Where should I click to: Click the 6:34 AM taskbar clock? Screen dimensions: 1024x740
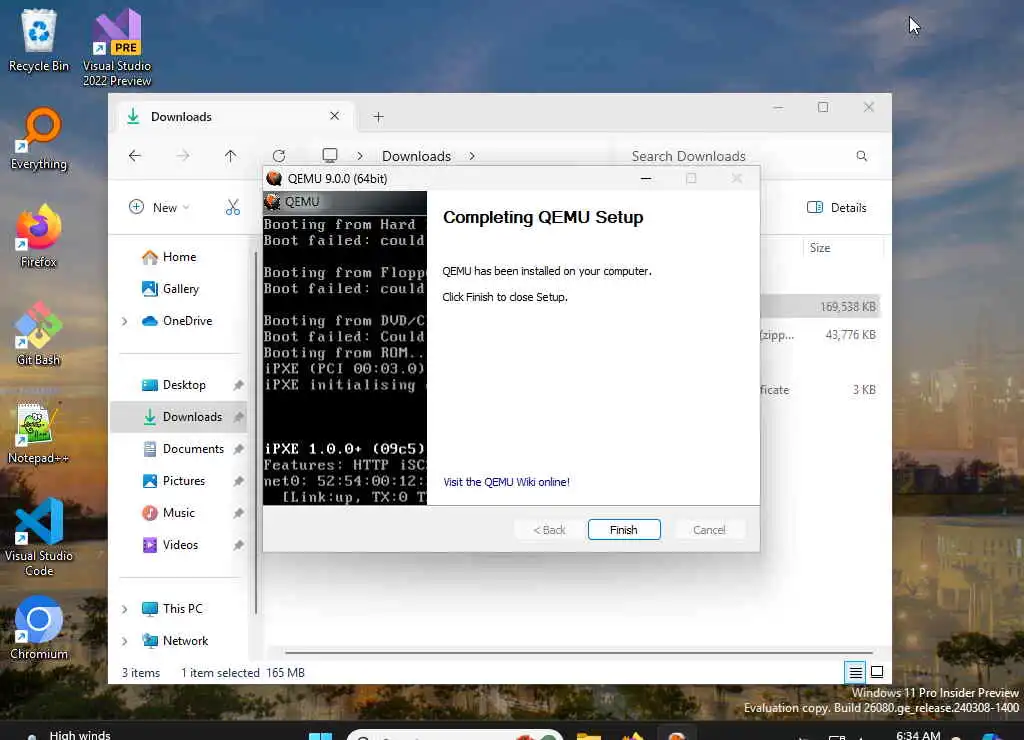pos(918,734)
